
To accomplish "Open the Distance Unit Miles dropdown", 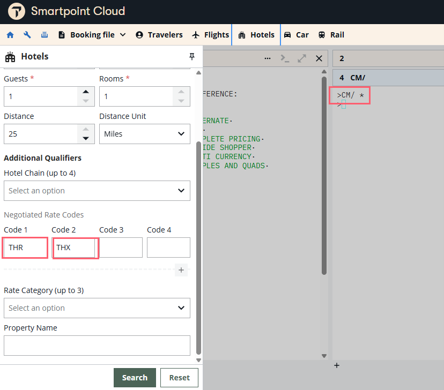I will pos(145,134).
